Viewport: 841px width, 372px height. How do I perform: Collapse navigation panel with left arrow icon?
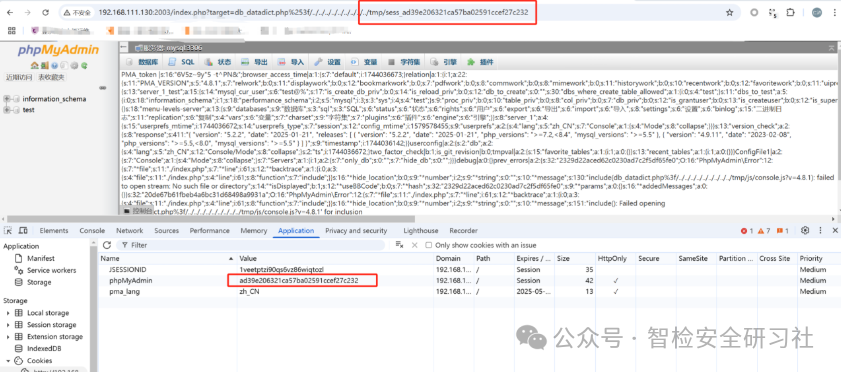124,48
